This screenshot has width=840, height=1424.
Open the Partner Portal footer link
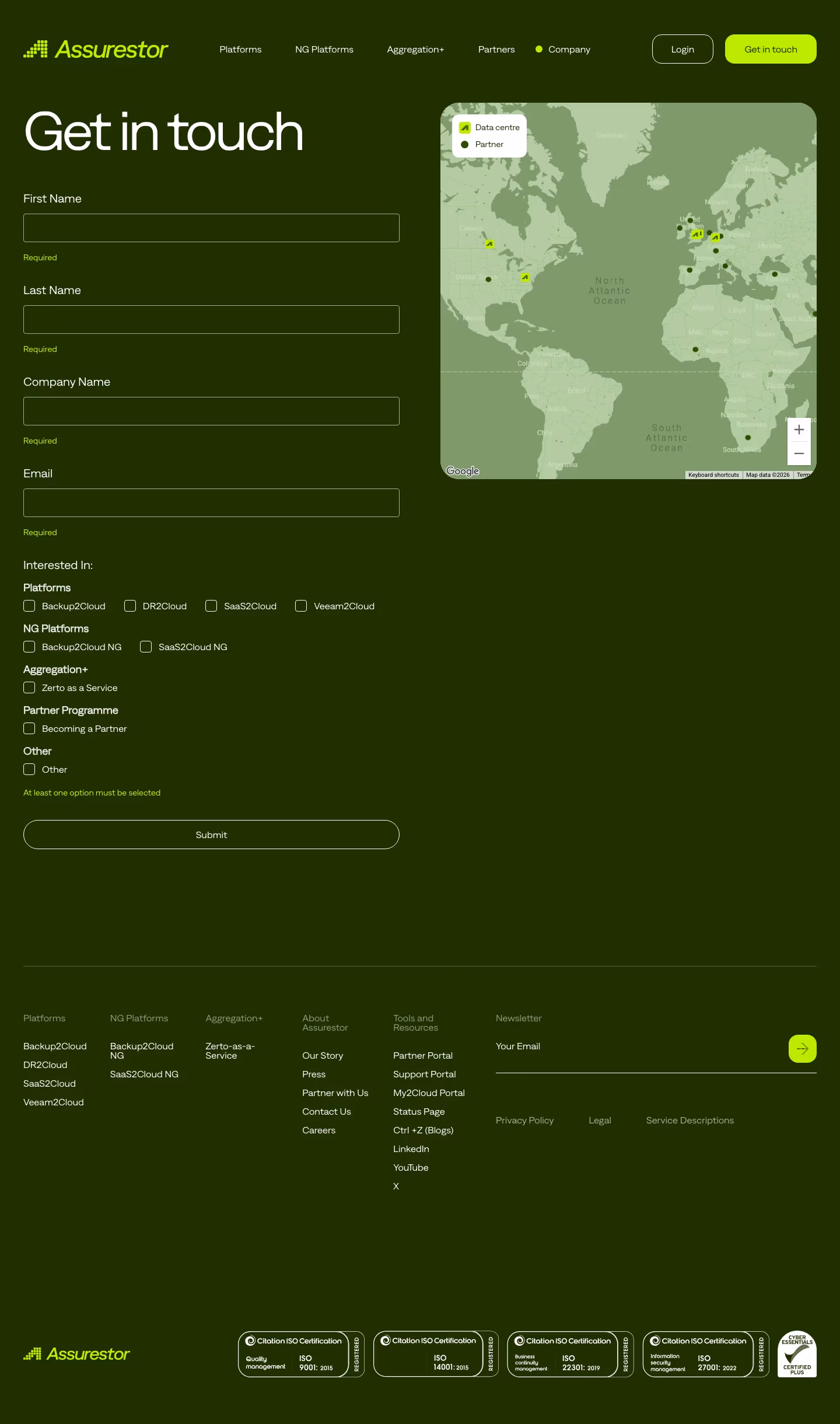423,1056
